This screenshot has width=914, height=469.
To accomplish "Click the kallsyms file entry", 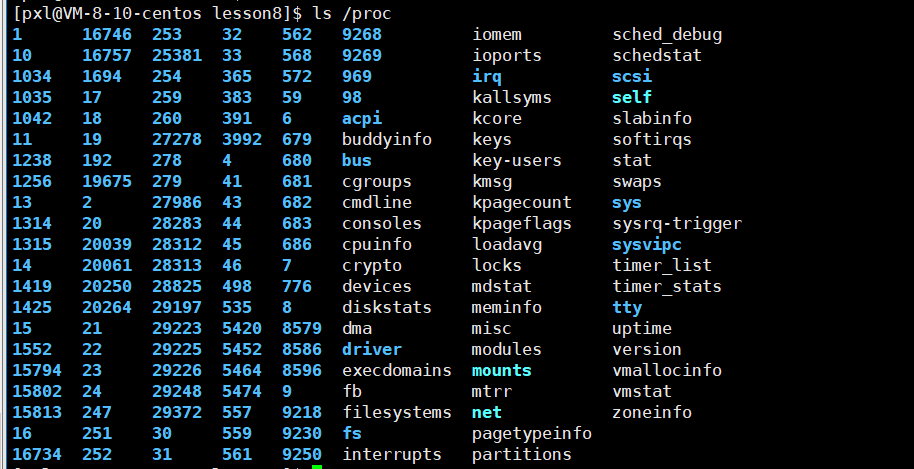I will tap(512, 97).
